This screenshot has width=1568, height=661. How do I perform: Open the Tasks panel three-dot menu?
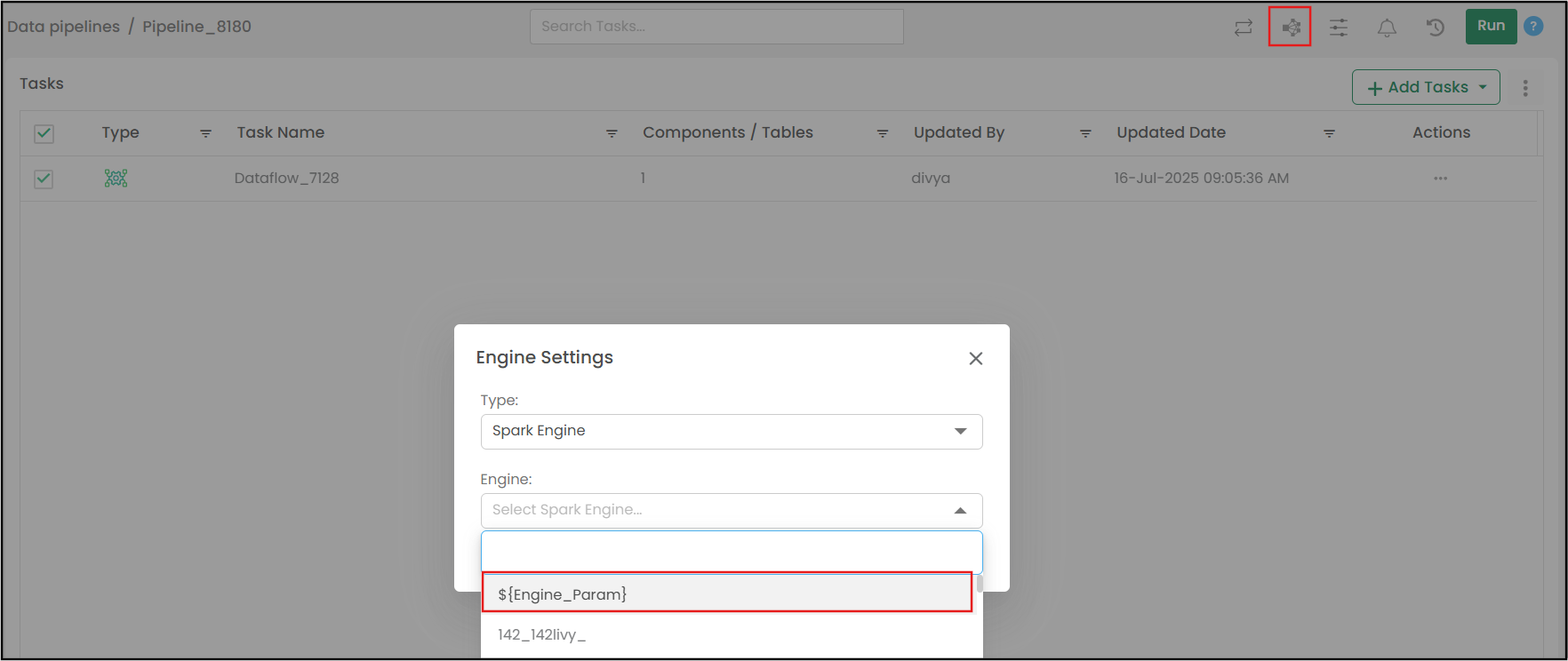(x=1525, y=88)
